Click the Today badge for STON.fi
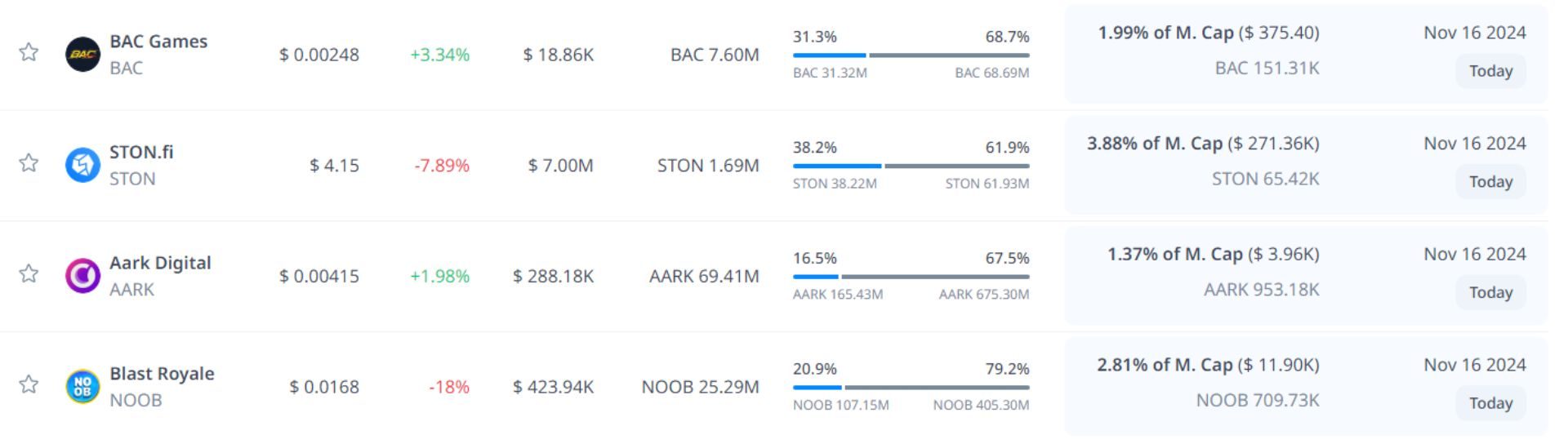This screenshot has width=1568, height=444. pos(1490,182)
